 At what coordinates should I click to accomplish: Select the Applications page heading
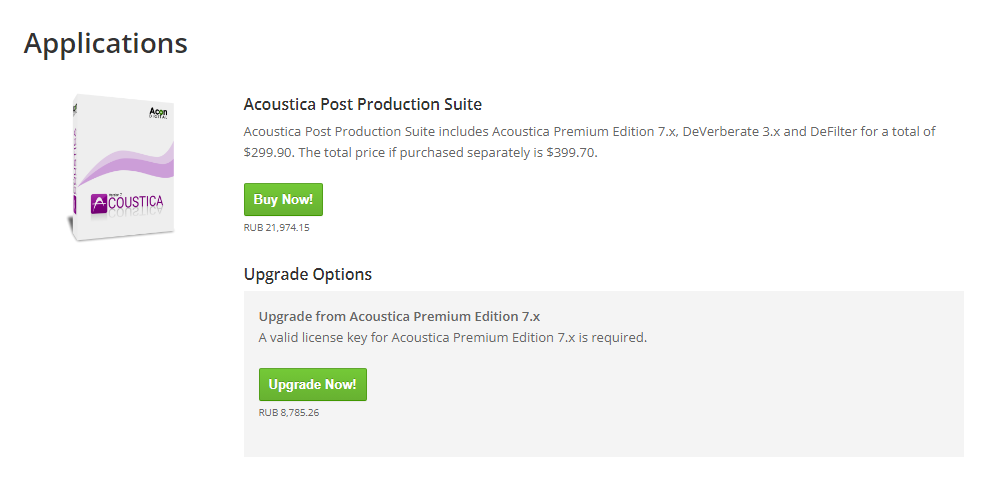click(105, 43)
